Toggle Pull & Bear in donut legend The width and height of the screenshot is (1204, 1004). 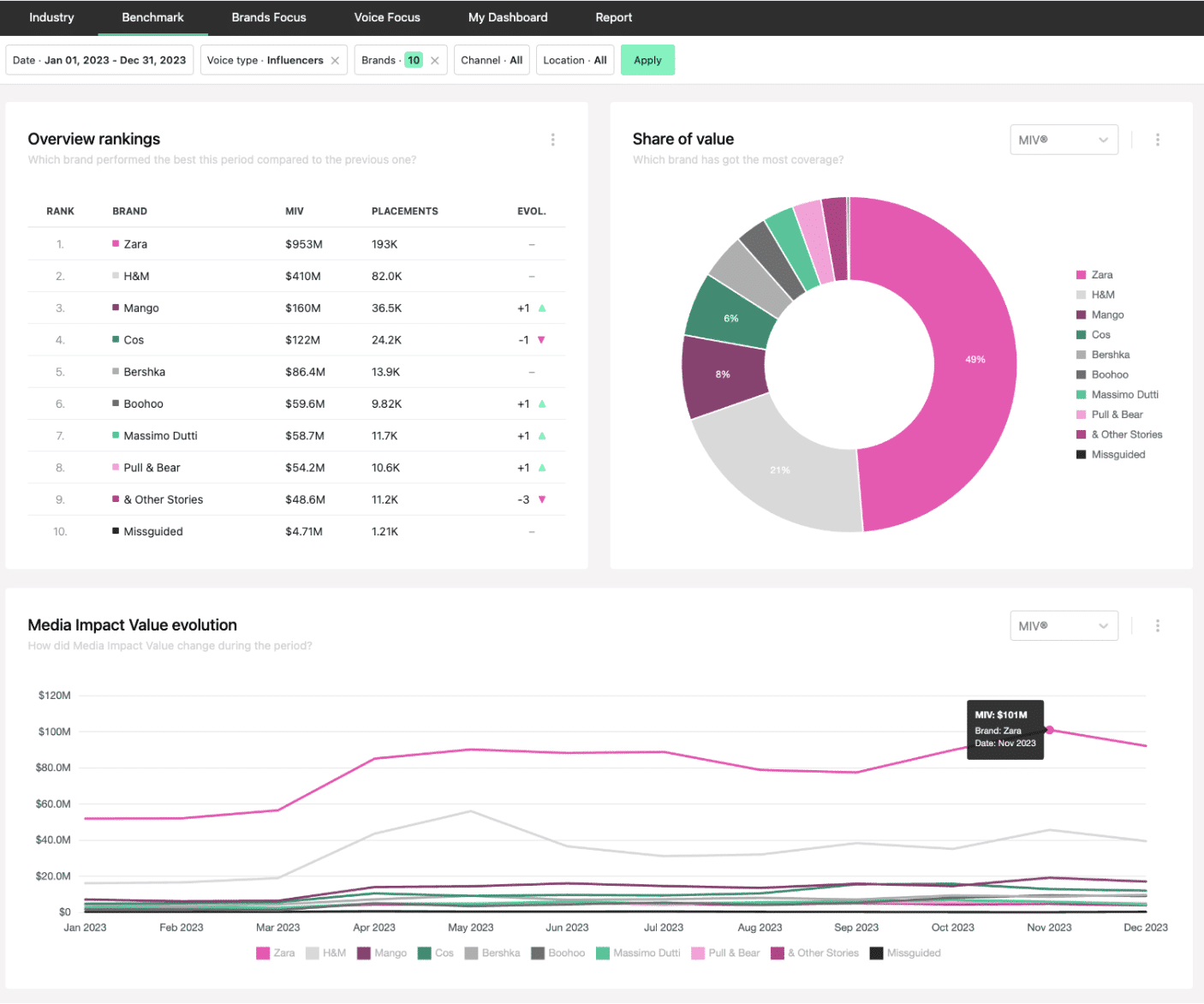1110,415
